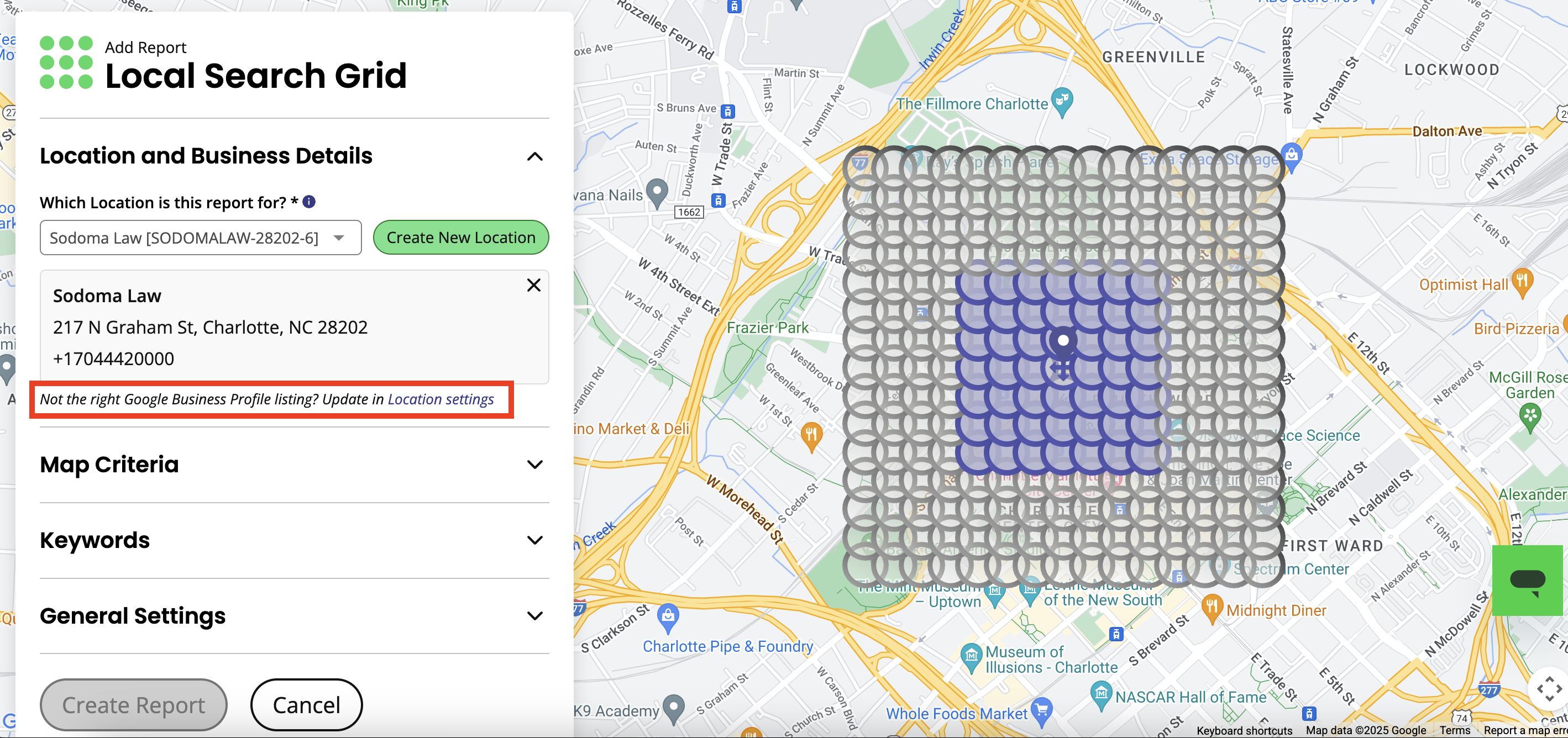The width and height of the screenshot is (1568, 738).
Task: Click the Bird Pizzeria map label
Action: pos(1516,329)
